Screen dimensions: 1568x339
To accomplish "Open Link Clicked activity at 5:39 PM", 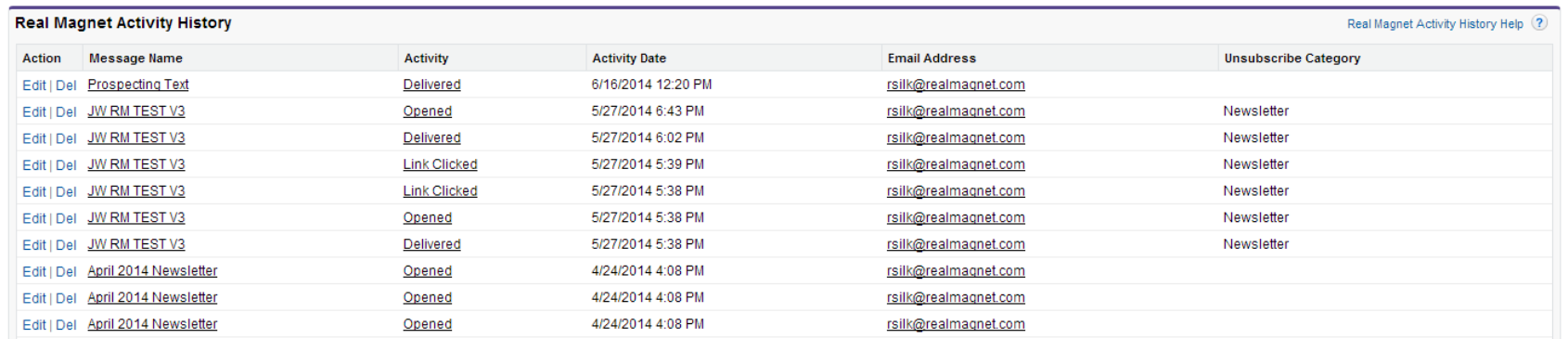I will [x=440, y=164].
